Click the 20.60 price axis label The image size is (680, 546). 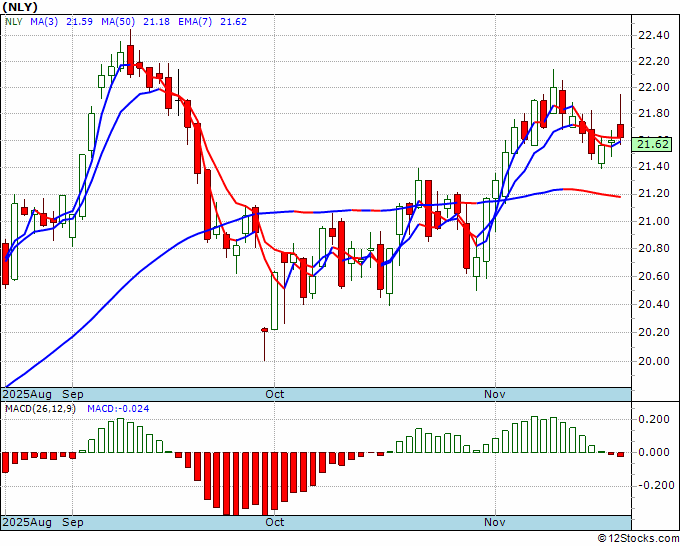[x=654, y=276]
